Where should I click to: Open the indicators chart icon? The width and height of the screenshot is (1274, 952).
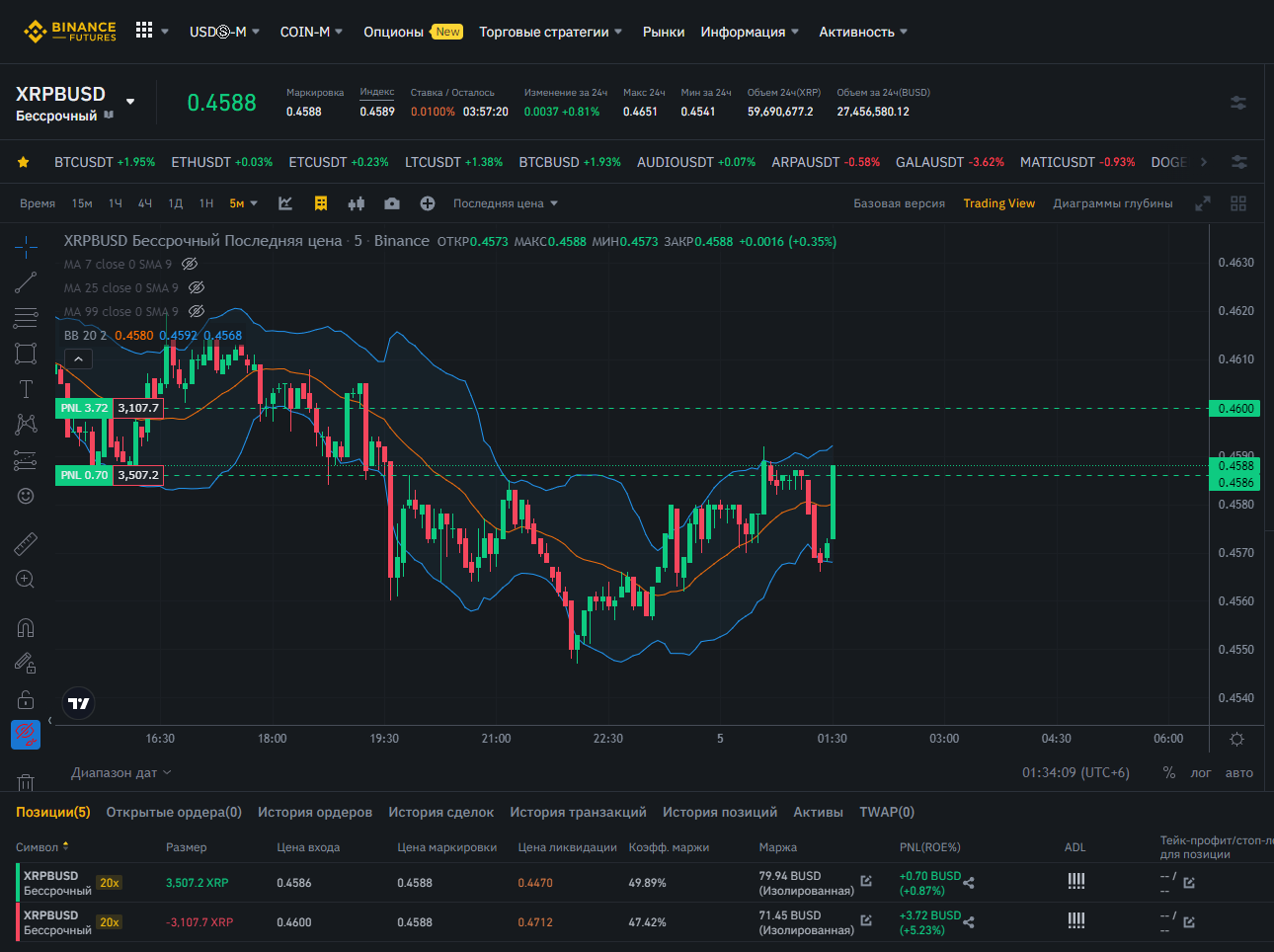click(285, 203)
